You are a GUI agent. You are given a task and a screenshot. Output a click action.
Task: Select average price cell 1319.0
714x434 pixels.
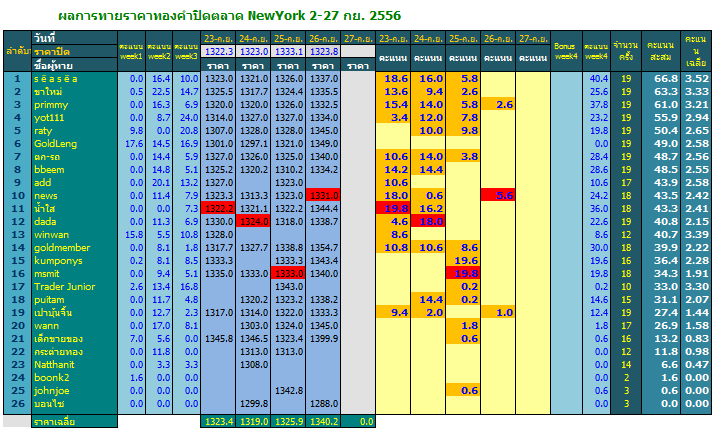253,422
